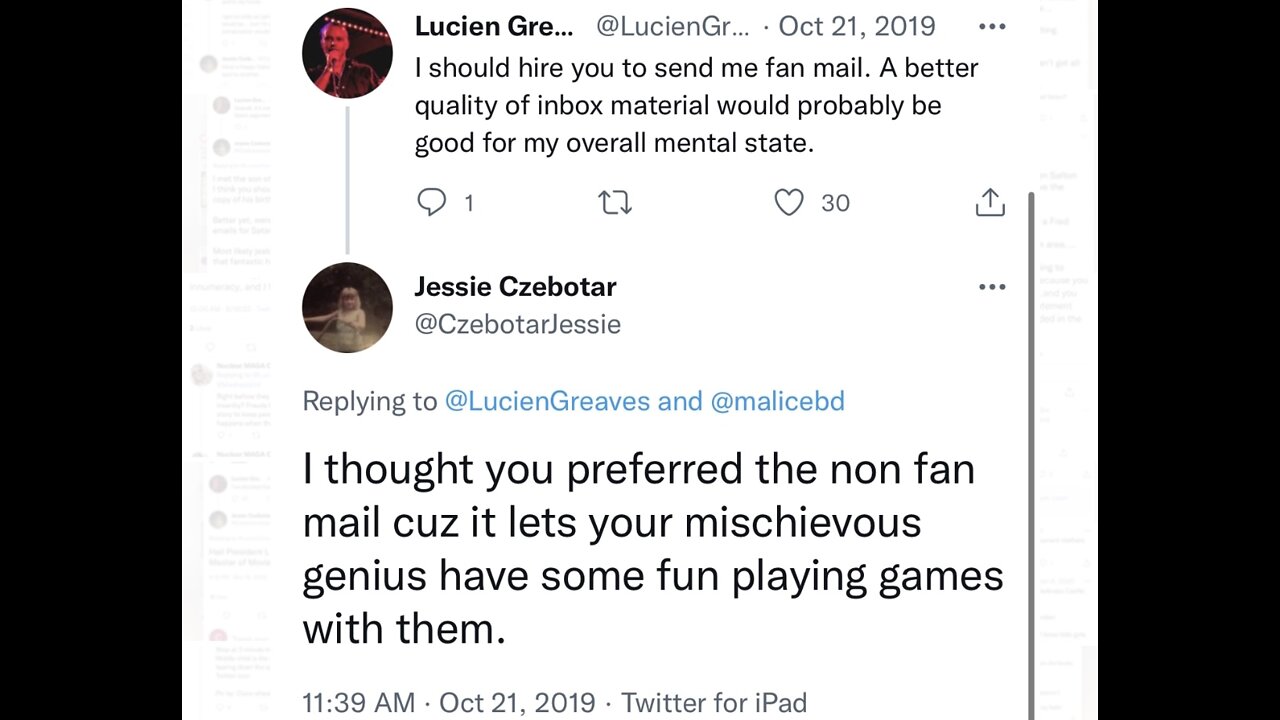1280x720 pixels.
Task: Click Jessie's reply text about mischievous genius
Action: 652,549
